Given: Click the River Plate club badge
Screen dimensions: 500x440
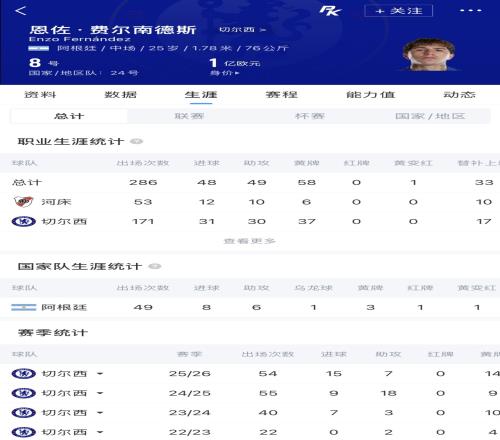Looking at the screenshot, I should point(23,202).
